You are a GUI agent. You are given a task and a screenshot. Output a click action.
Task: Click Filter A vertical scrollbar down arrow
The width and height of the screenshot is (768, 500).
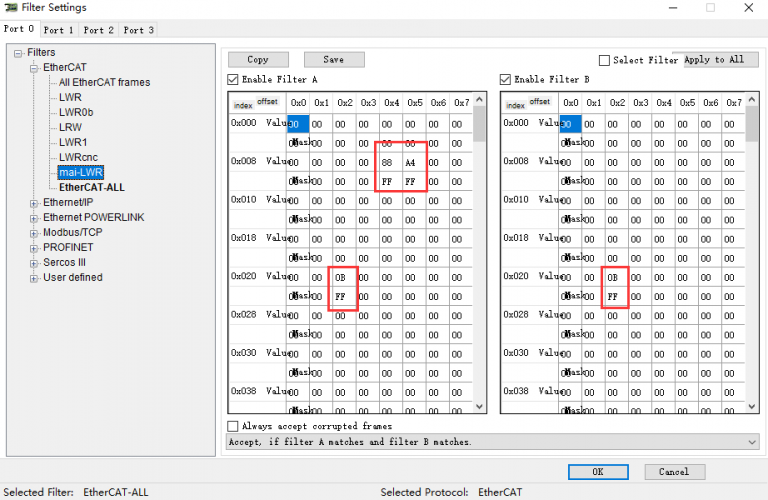[479, 406]
